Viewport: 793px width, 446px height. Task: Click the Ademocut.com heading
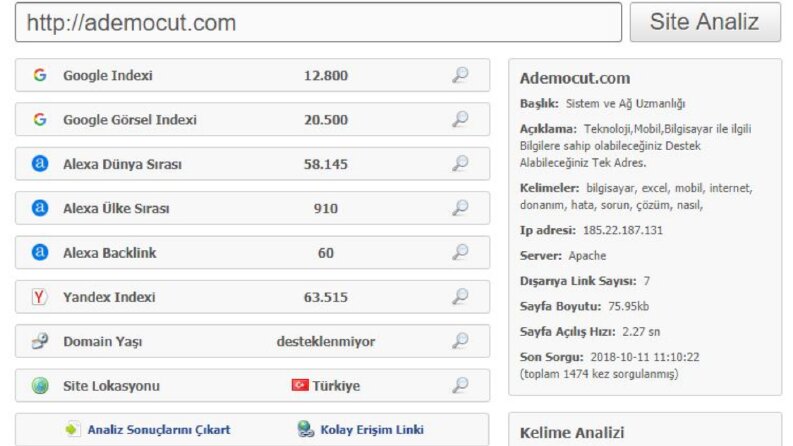click(575, 78)
